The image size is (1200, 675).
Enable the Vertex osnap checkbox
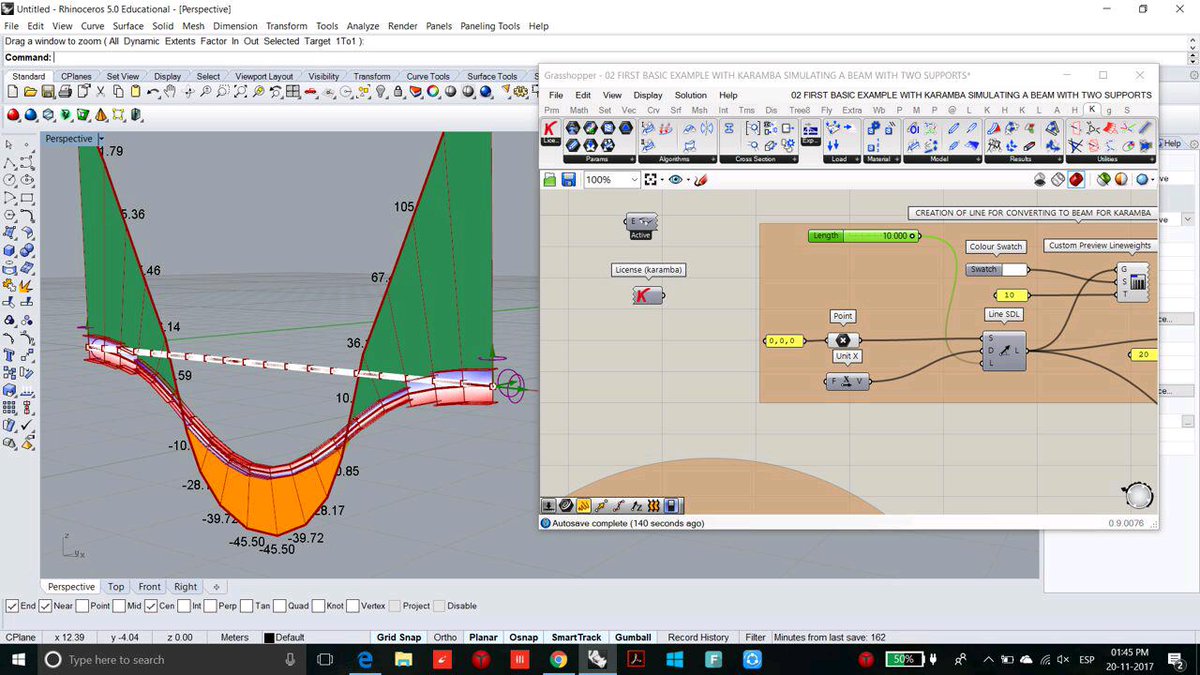[353, 606]
